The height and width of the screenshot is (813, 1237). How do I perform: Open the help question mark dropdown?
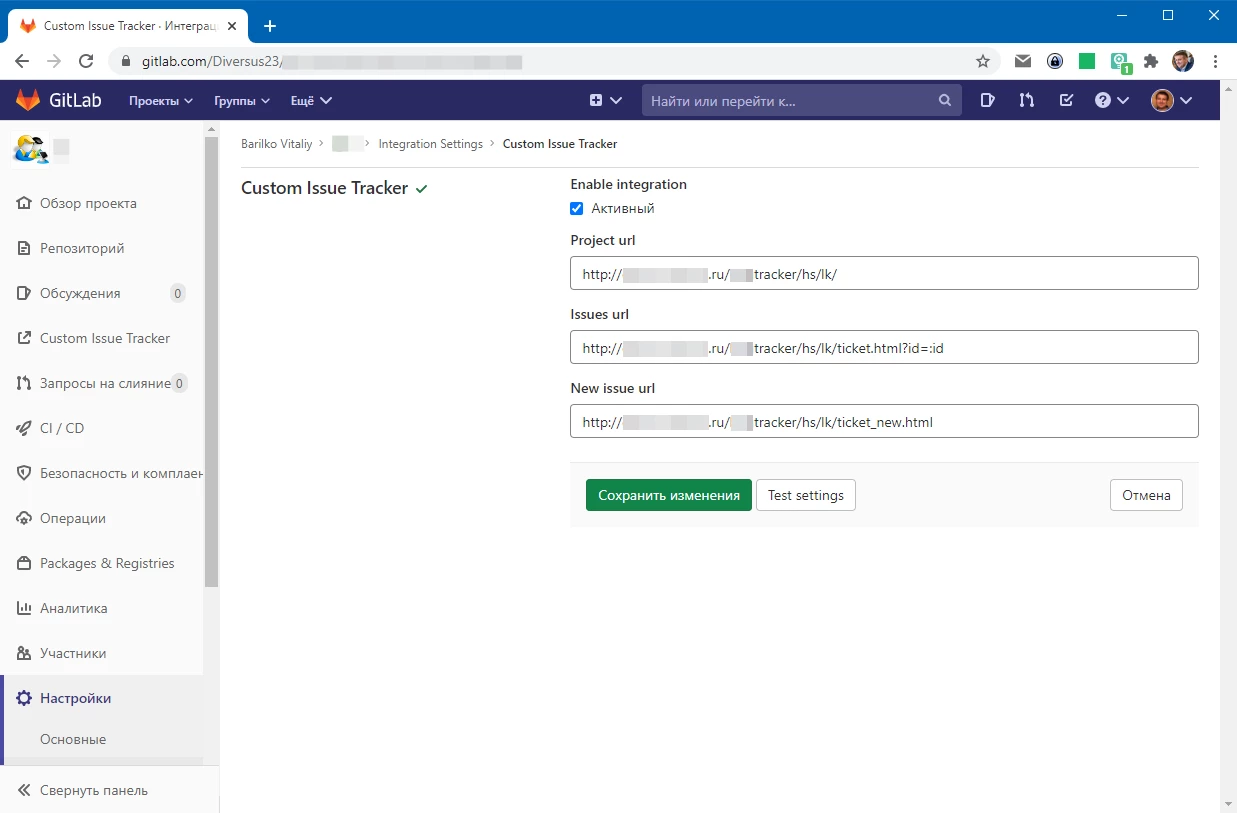point(1111,100)
